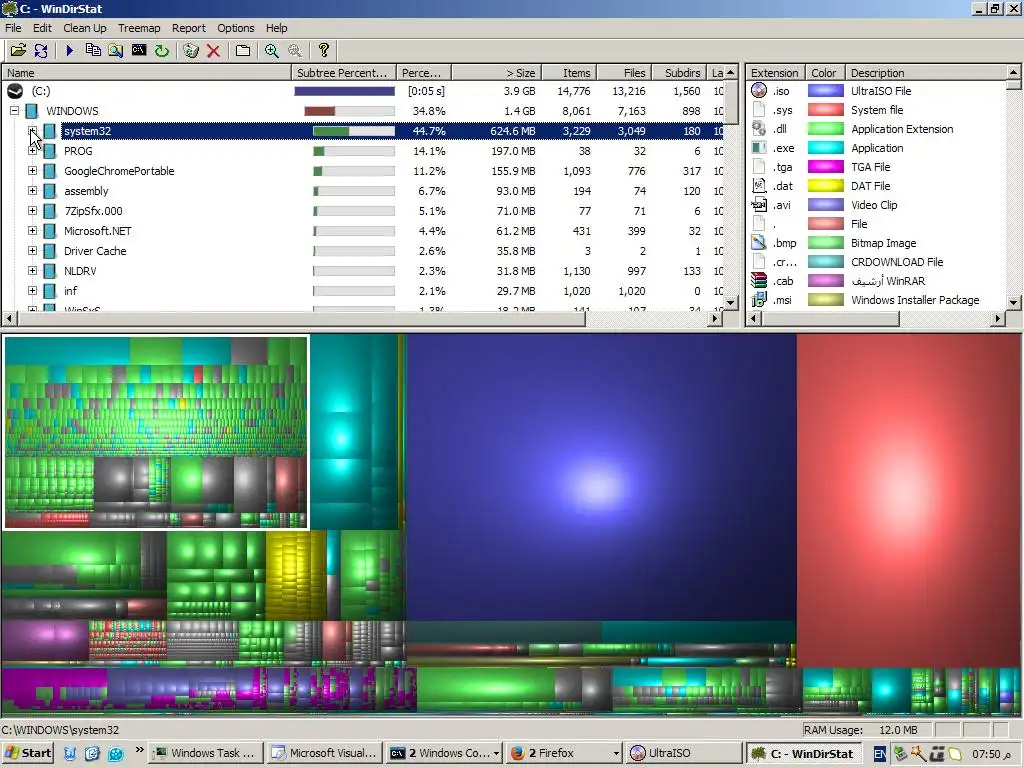Sort by the Extension column header
Viewport: 1024px width, 768px height.
(775, 72)
